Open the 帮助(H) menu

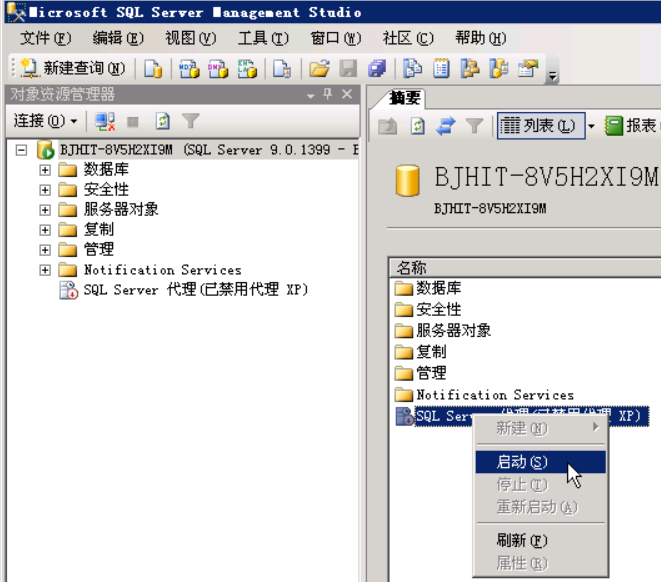[481, 38]
